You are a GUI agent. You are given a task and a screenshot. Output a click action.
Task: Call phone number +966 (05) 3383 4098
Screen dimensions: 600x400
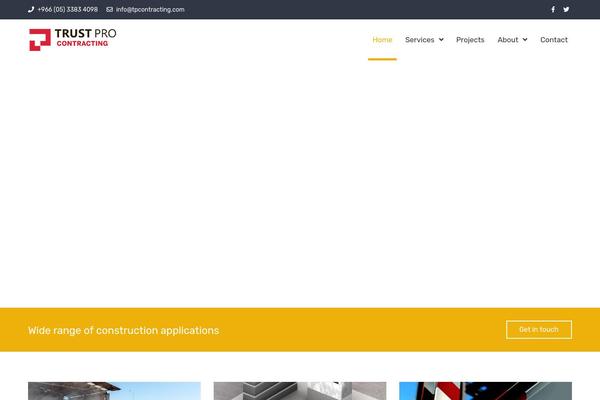(68, 10)
